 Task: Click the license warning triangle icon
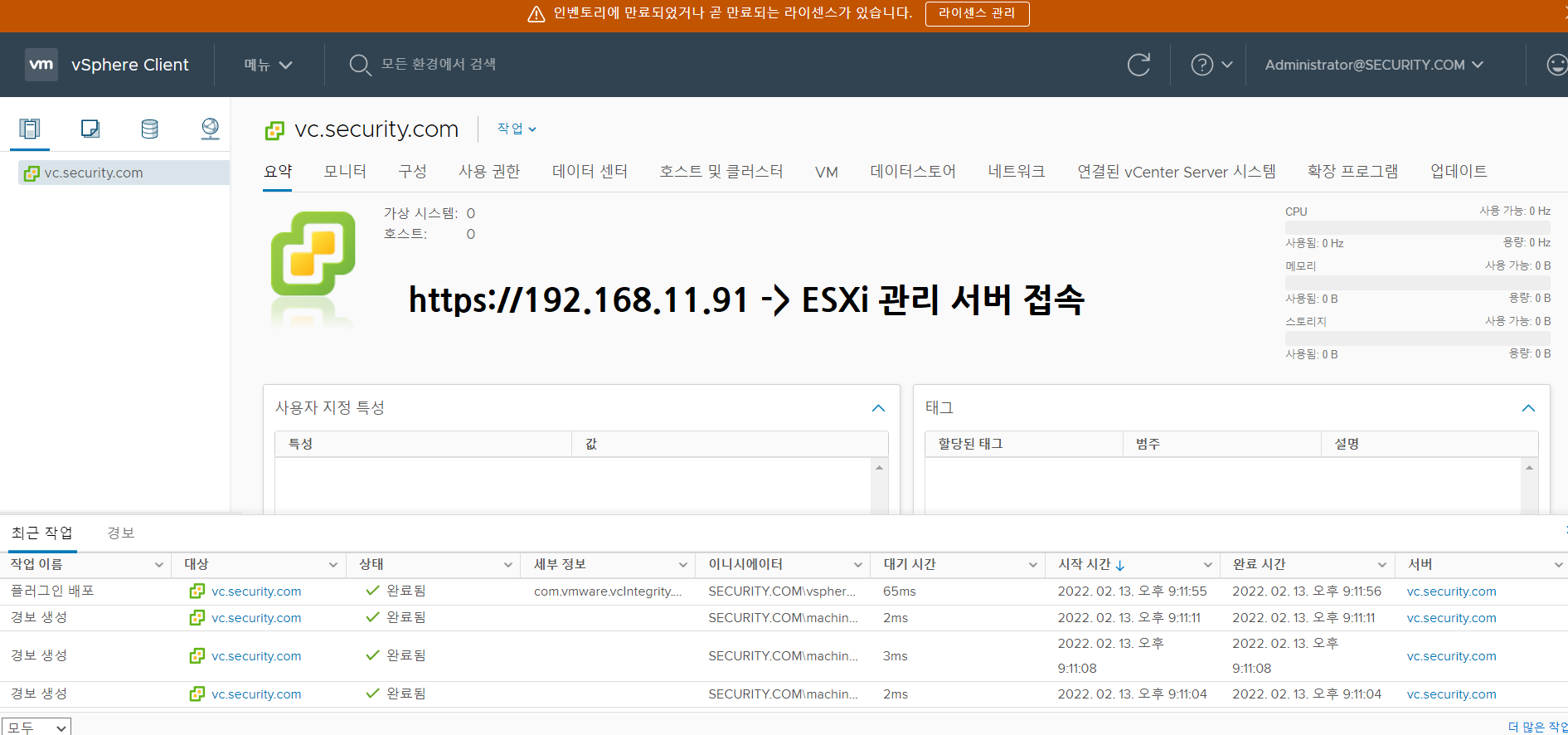tap(536, 14)
